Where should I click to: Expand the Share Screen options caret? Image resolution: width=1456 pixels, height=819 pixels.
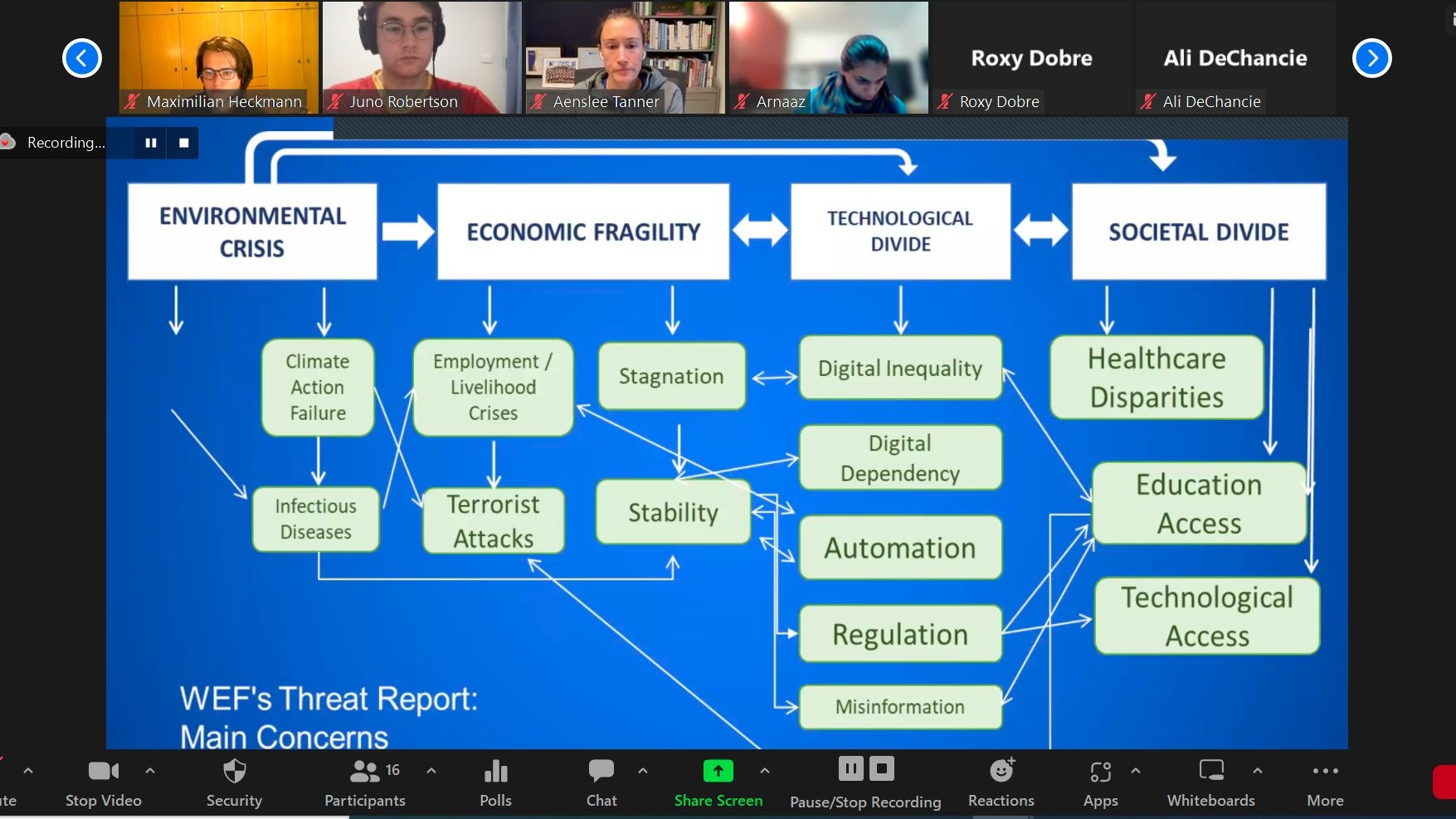click(x=765, y=771)
